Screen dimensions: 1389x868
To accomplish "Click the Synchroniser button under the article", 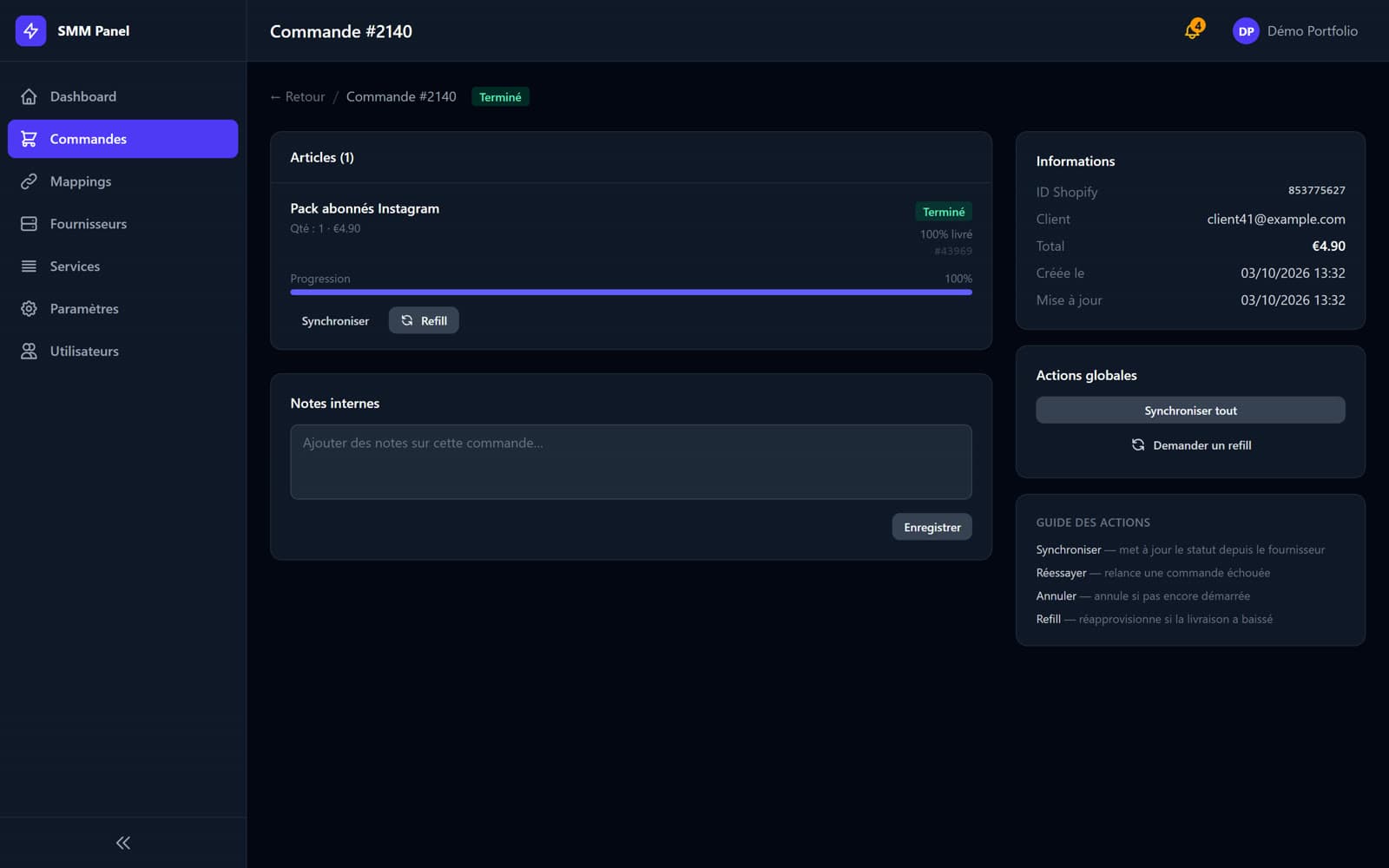I will 335,321.
